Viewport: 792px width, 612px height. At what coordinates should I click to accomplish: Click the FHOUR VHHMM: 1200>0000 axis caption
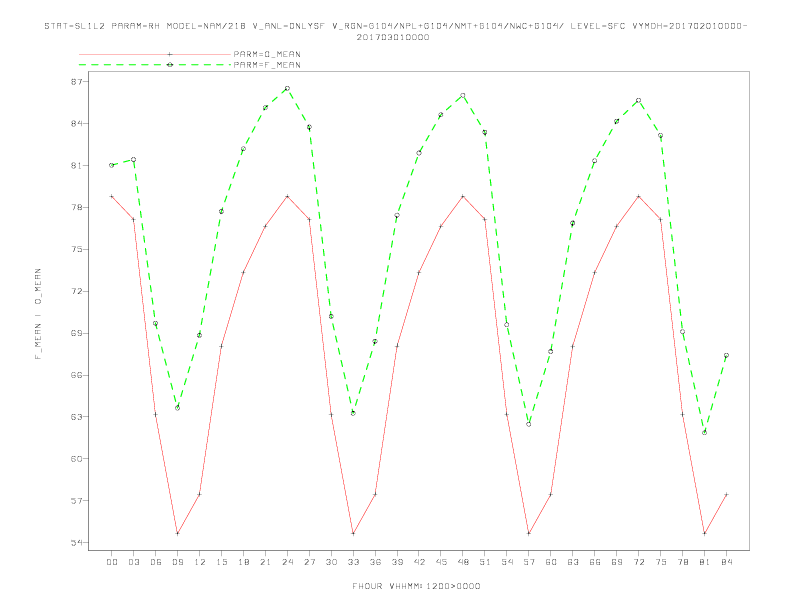416,586
